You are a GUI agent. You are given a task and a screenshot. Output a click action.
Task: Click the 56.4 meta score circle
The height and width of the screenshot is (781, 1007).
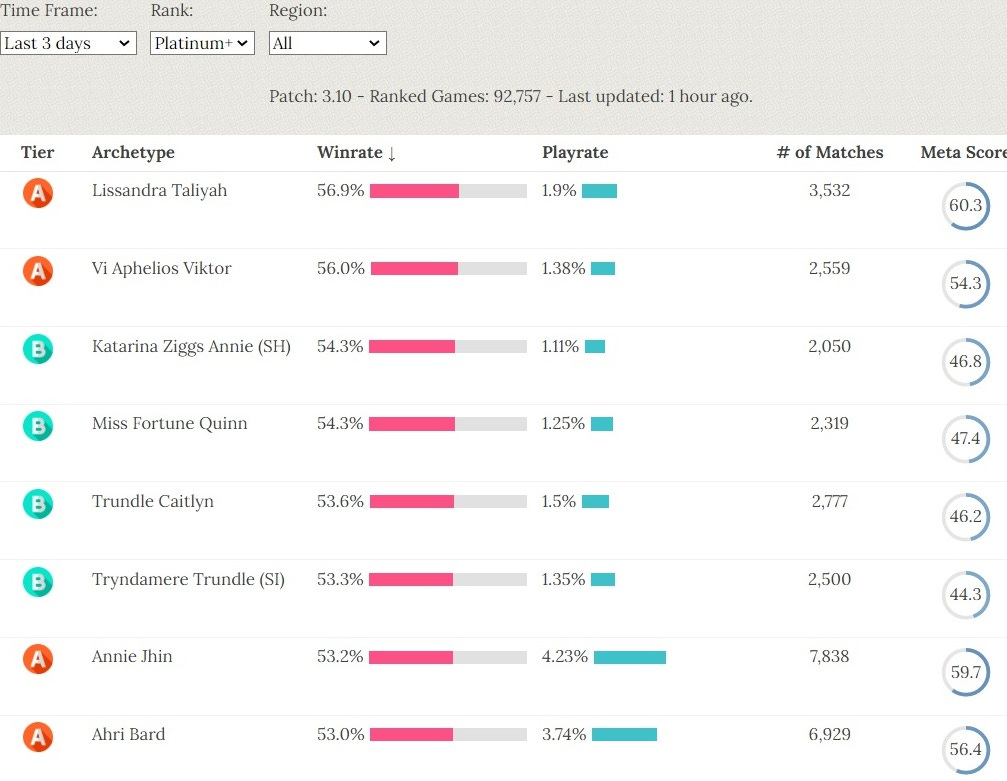[966, 750]
